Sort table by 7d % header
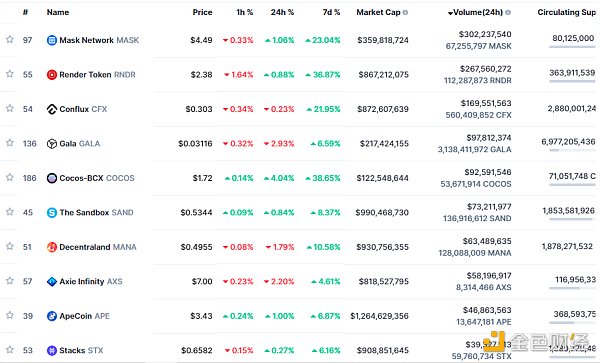 pos(331,12)
